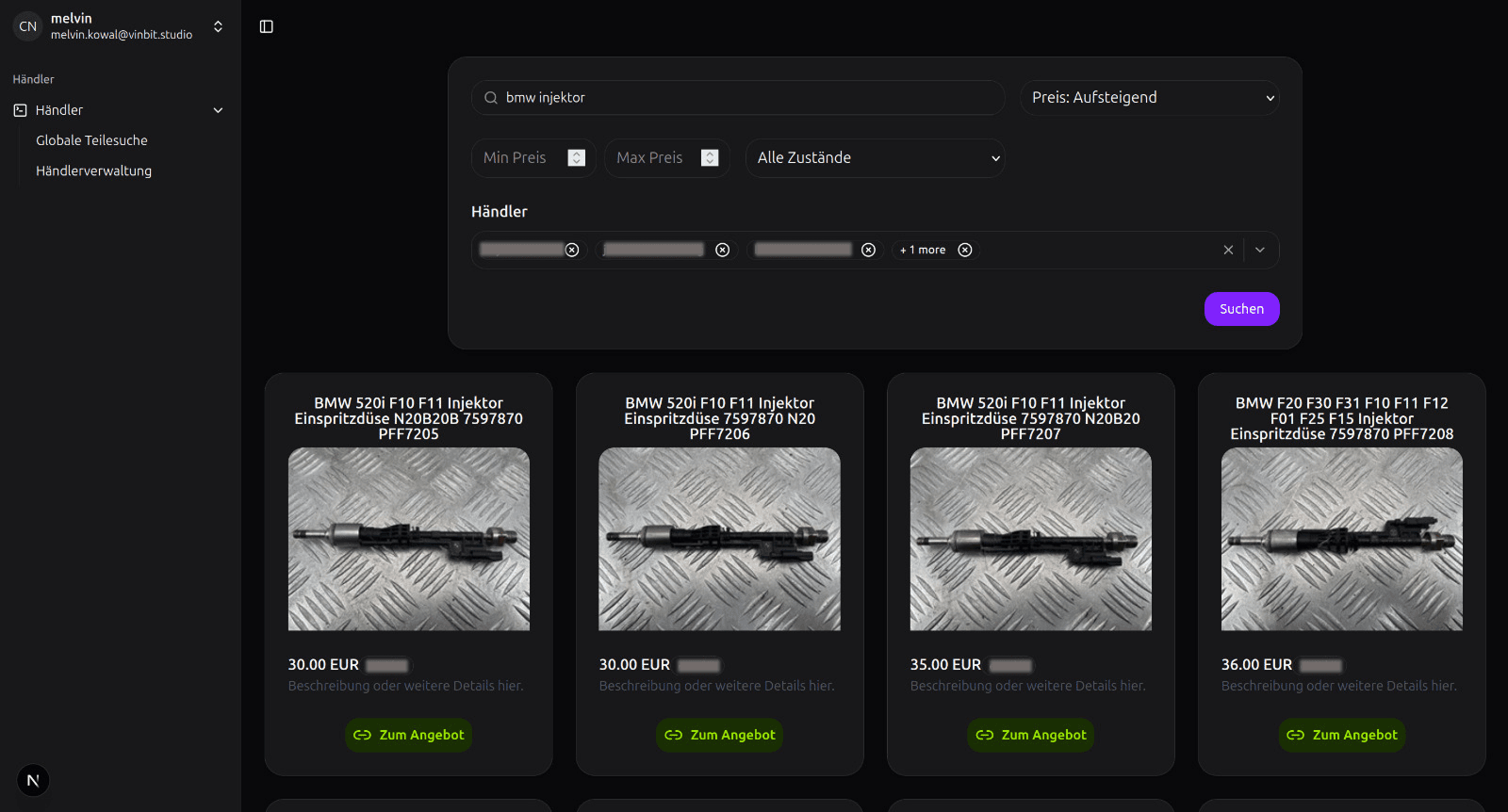Open the 'Preis: Aufsteigend' sort dropdown
The height and width of the screenshot is (812, 1508).
(1149, 98)
